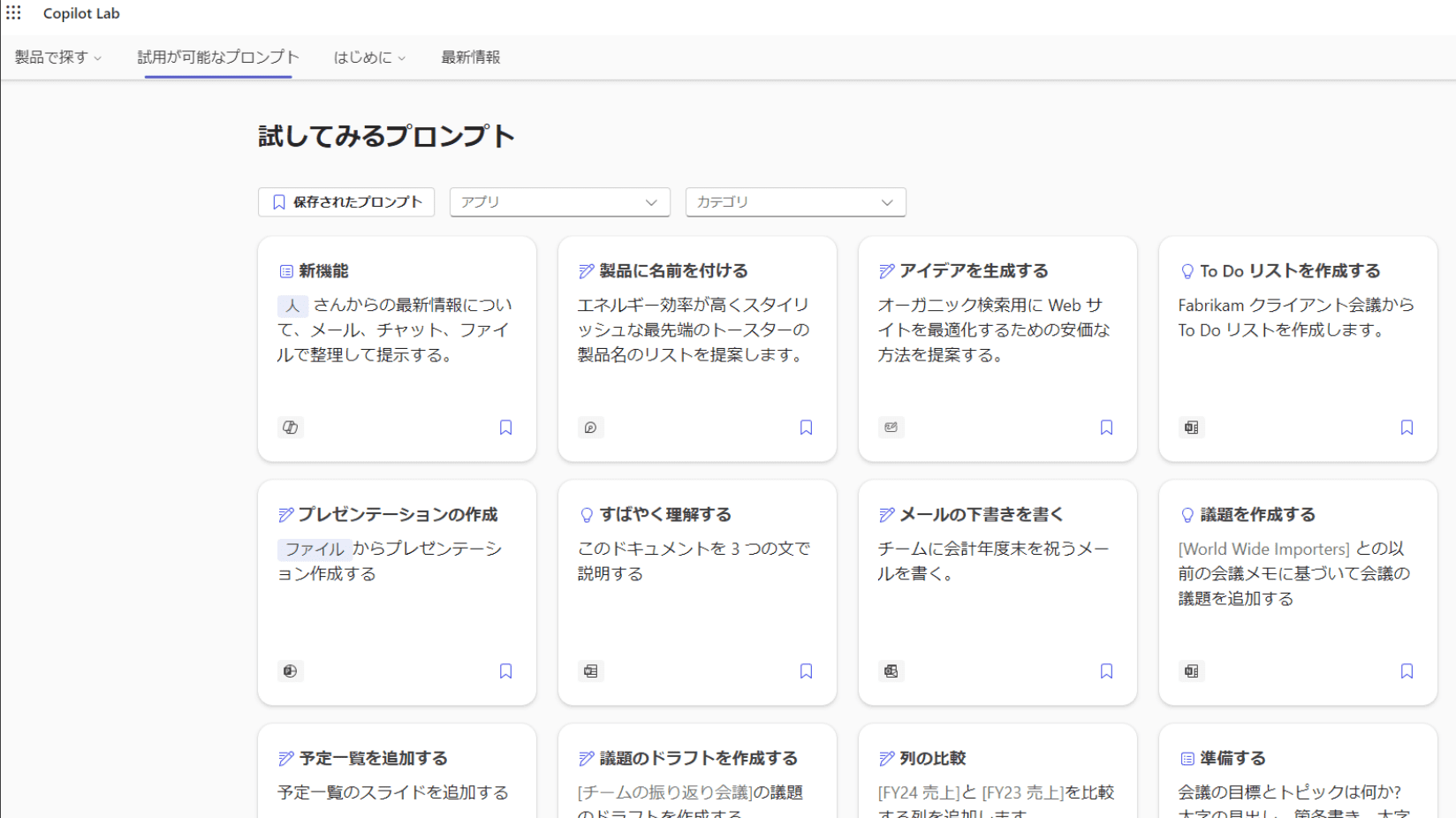Click text このドキュメントを 3 つの文で説明する
The width and height of the screenshot is (1456, 818).
[694, 561]
